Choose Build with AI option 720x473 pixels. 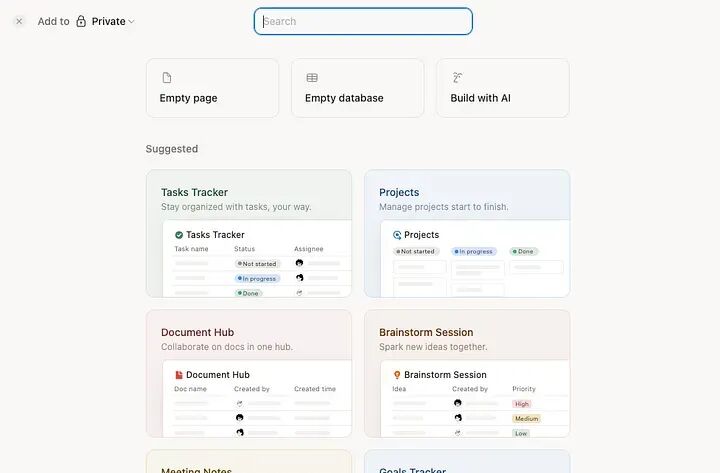point(503,88)
